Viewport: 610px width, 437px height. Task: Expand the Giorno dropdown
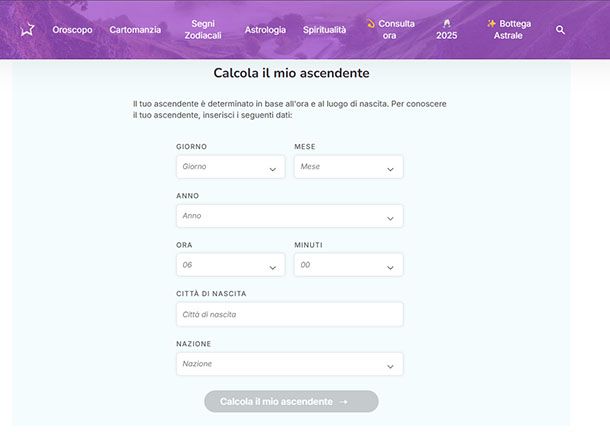230,167
